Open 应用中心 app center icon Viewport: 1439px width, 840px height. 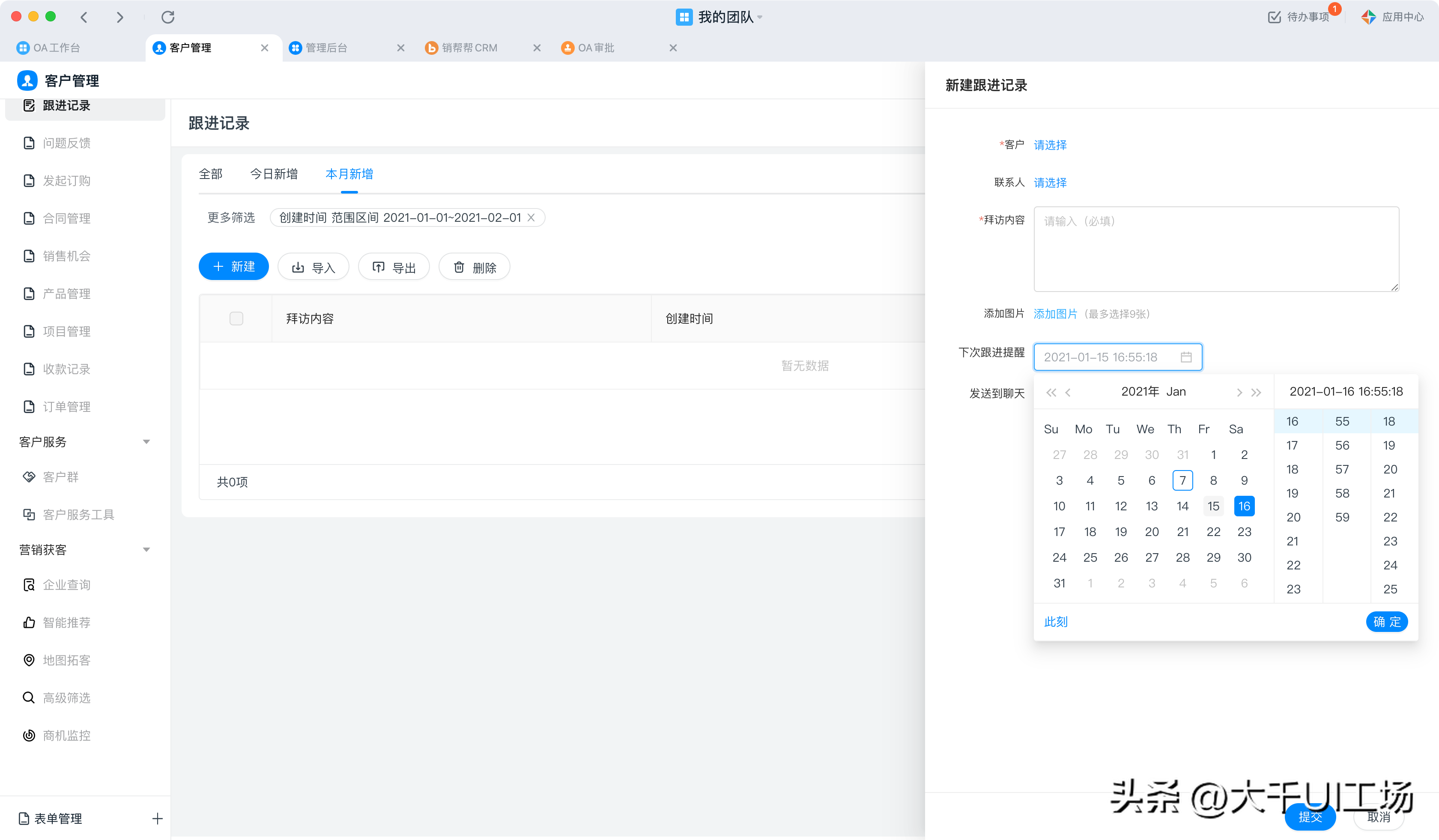tap(1369, 17)
